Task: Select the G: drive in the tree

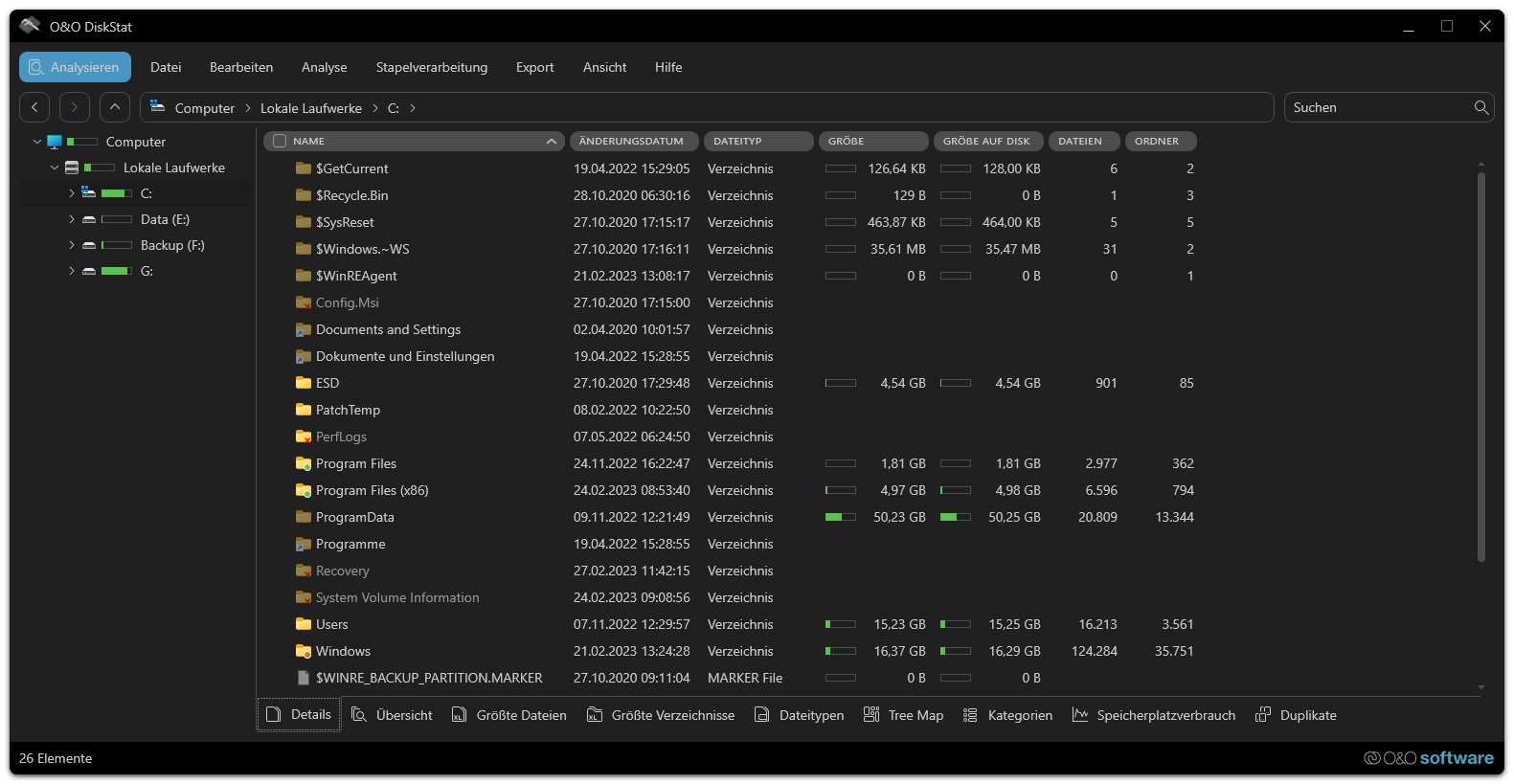Action: [x=147, y=271]
